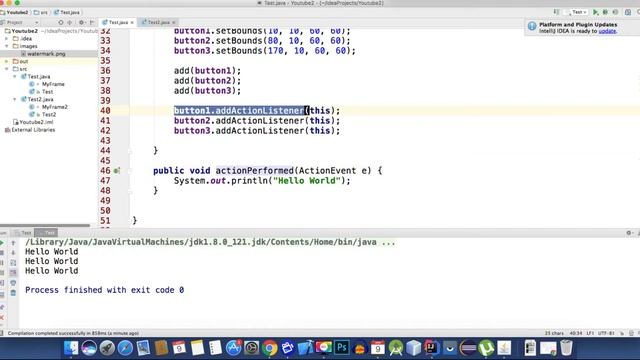Viewport: 640px width, 360px height.
Task: Collapse the Test2.java node in tree
Action: point(15,100)
